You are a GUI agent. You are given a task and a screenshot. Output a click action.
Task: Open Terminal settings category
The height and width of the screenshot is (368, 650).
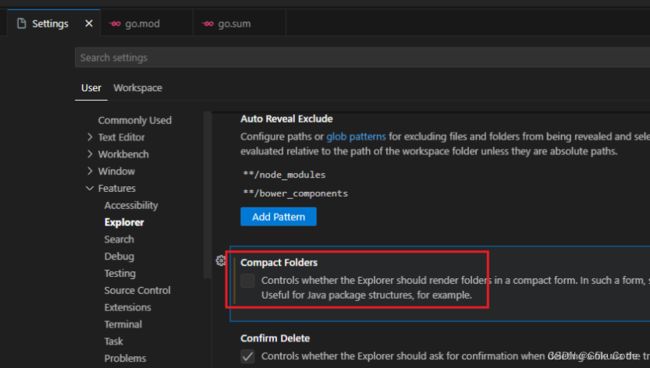point(123,324)
